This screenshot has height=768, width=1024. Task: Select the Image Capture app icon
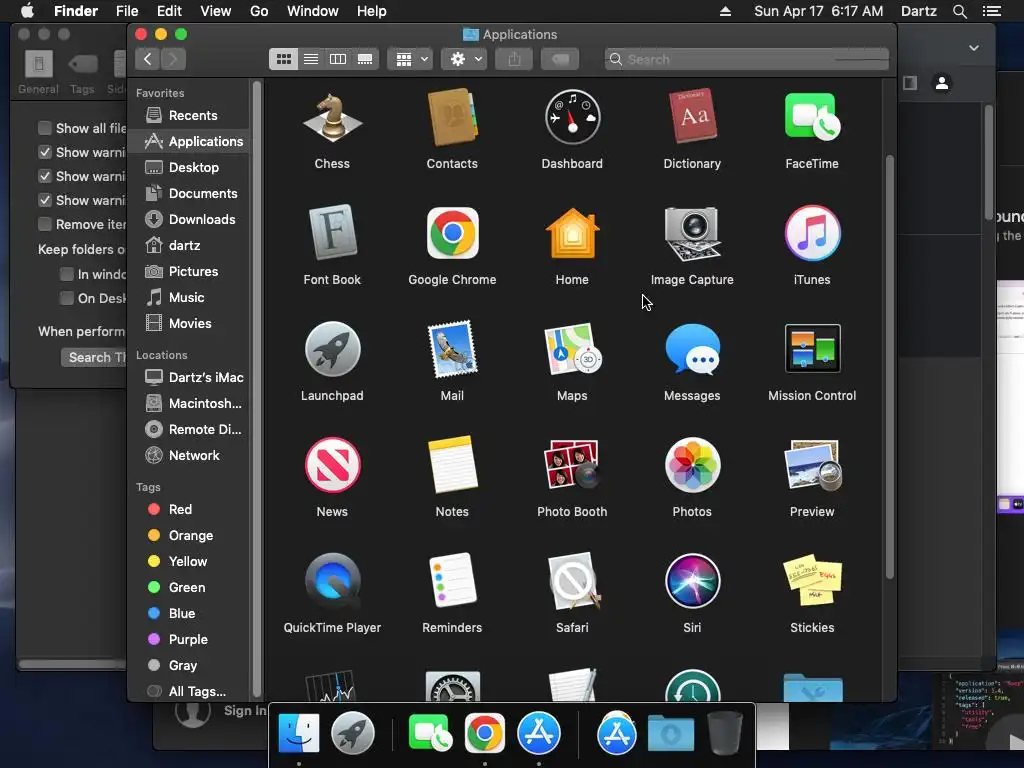pyautogui.click(x=692, y=233)
